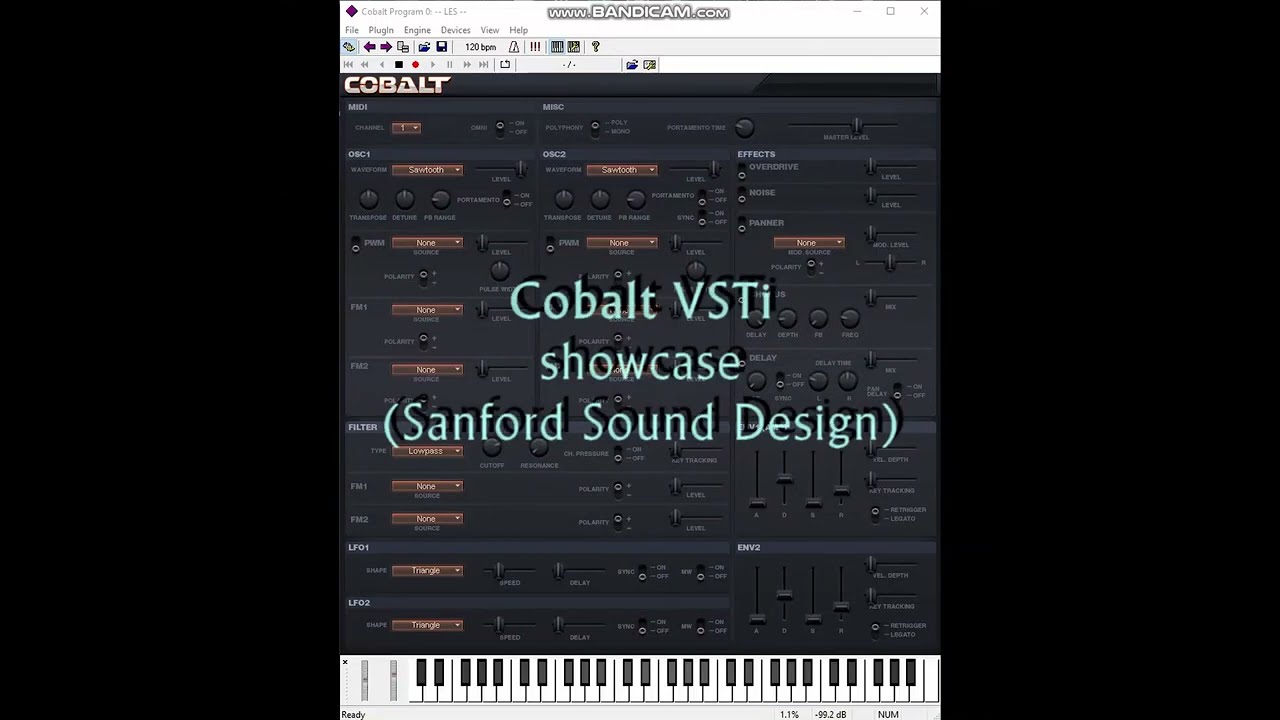Open the Help menu
The width and height of the screenshot is (1280, 720).
click(518, 30)
